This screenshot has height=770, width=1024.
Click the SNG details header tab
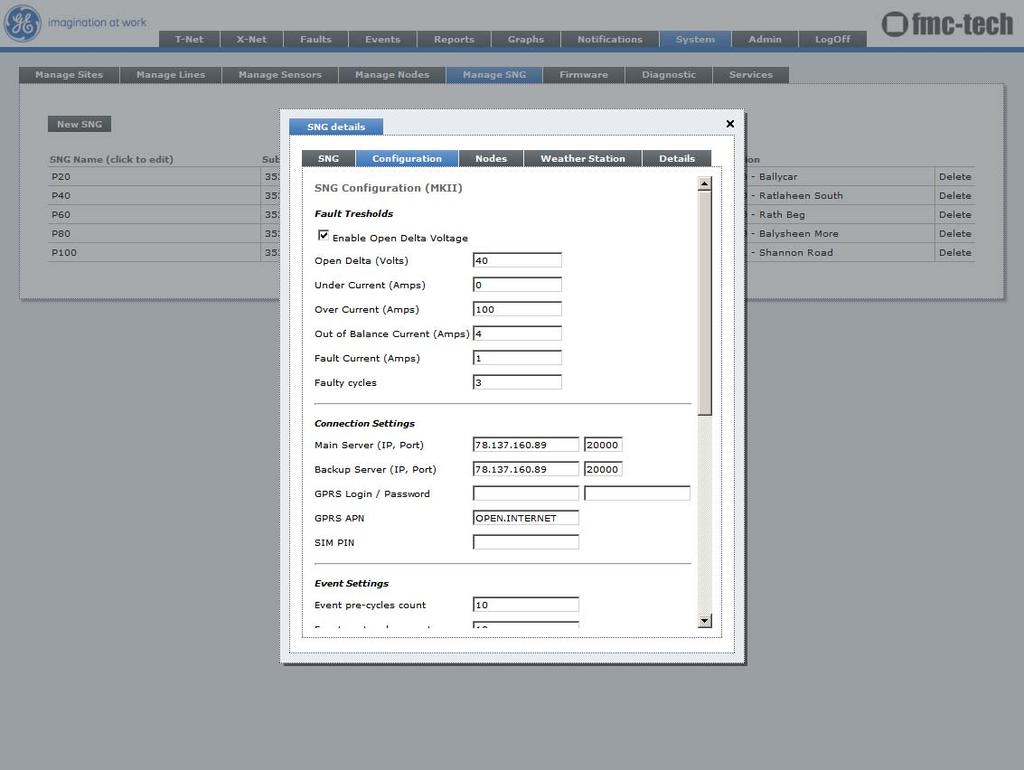[336, 127]
